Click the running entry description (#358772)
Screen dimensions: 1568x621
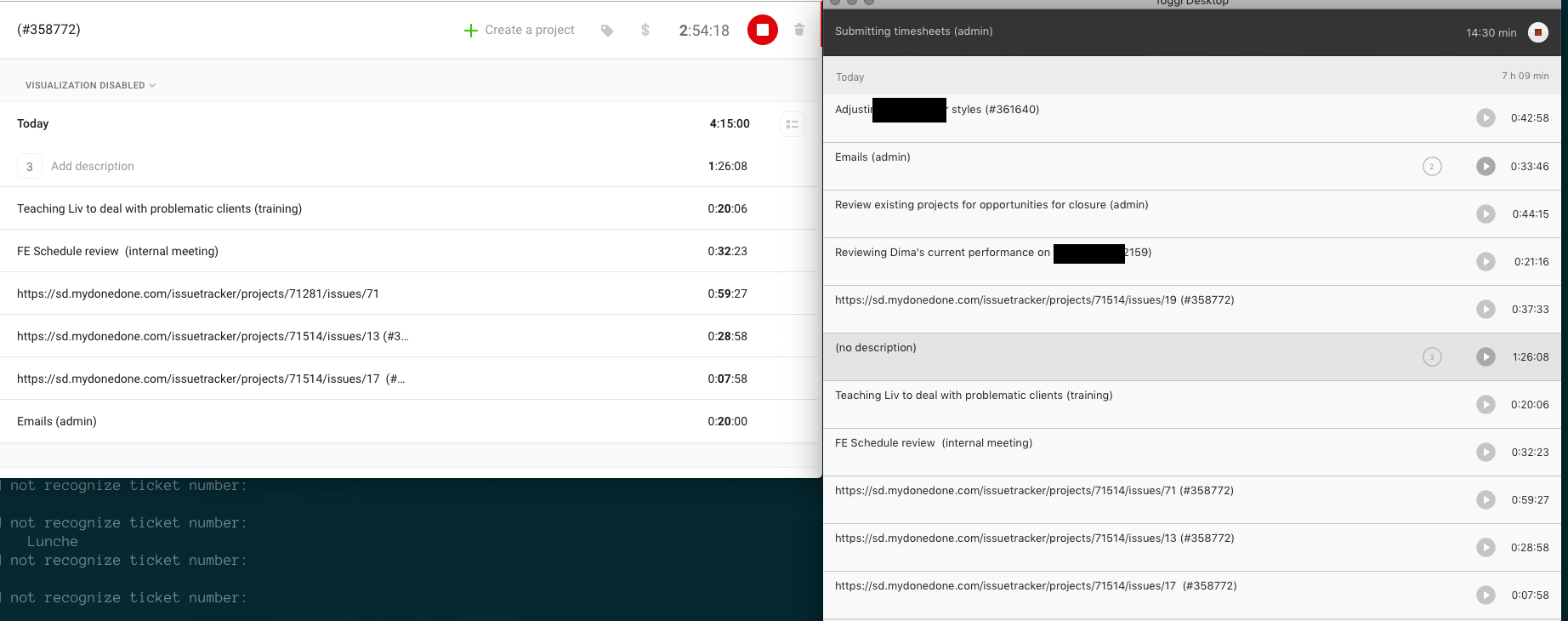coord(48,30)
